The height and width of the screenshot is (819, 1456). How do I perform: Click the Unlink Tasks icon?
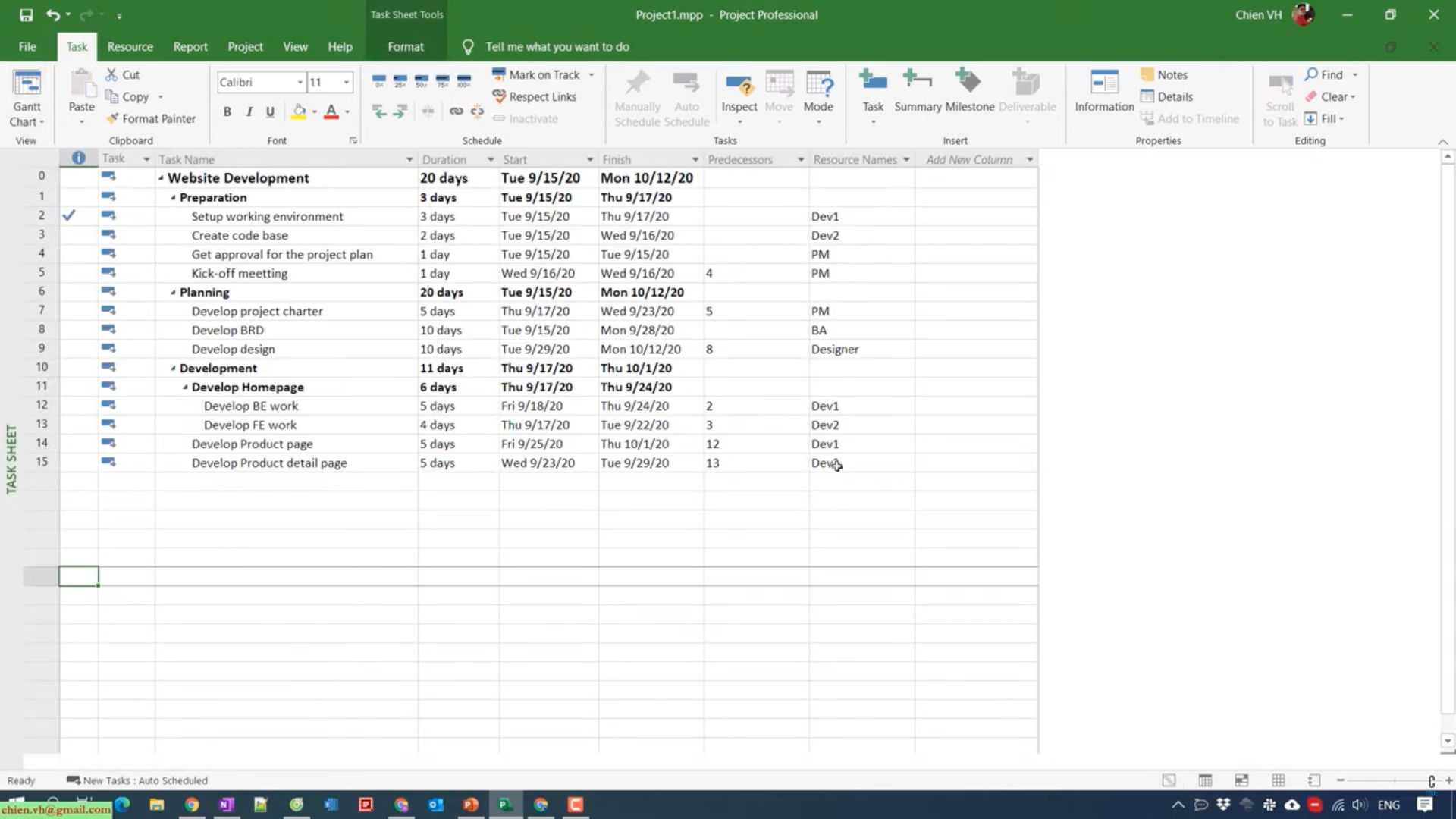pyautogui.click(x=477, y=112)
